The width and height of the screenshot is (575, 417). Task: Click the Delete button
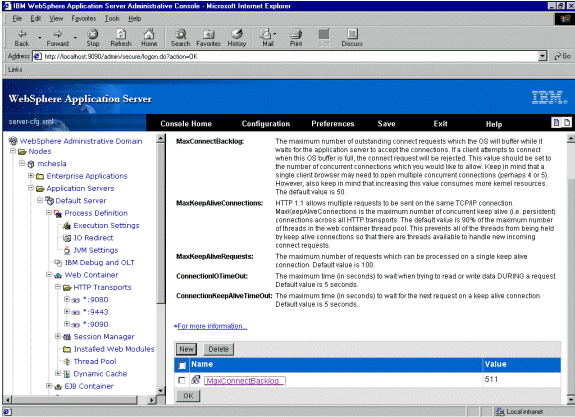219,349
